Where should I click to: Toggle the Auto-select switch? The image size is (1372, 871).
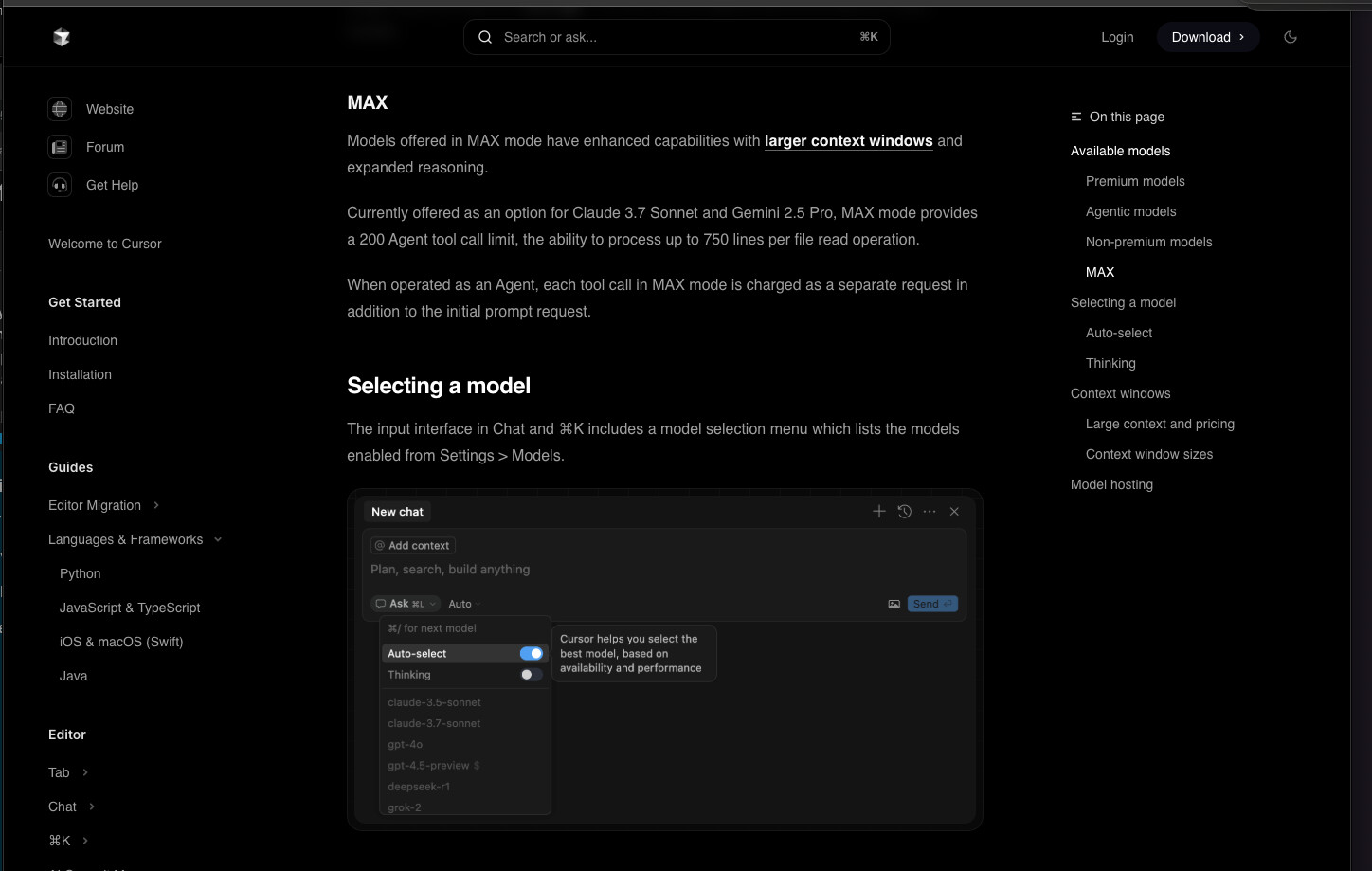(x=532, y=653)
